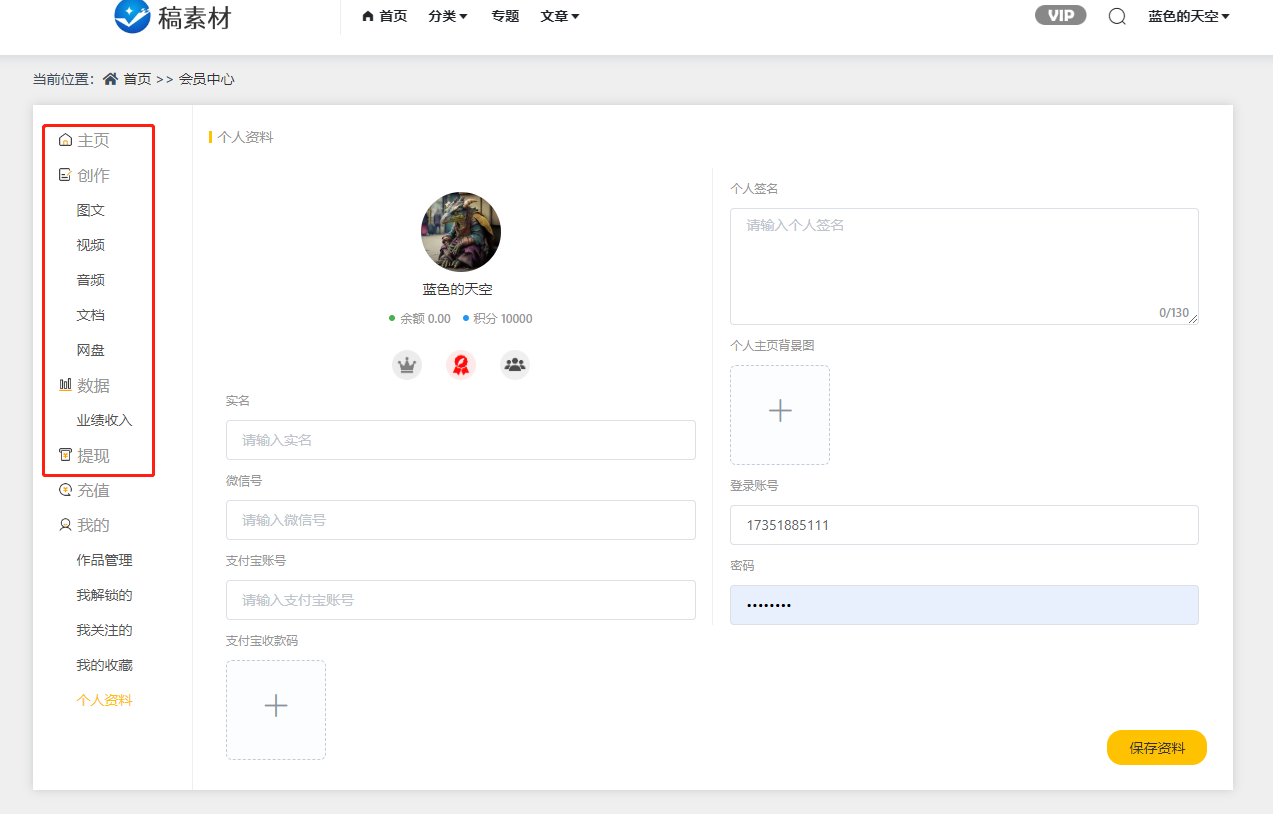The image size is (1273, 814).
Task: Click the user avatar picture
Action: pyautogui.click(x=460, y=232)
